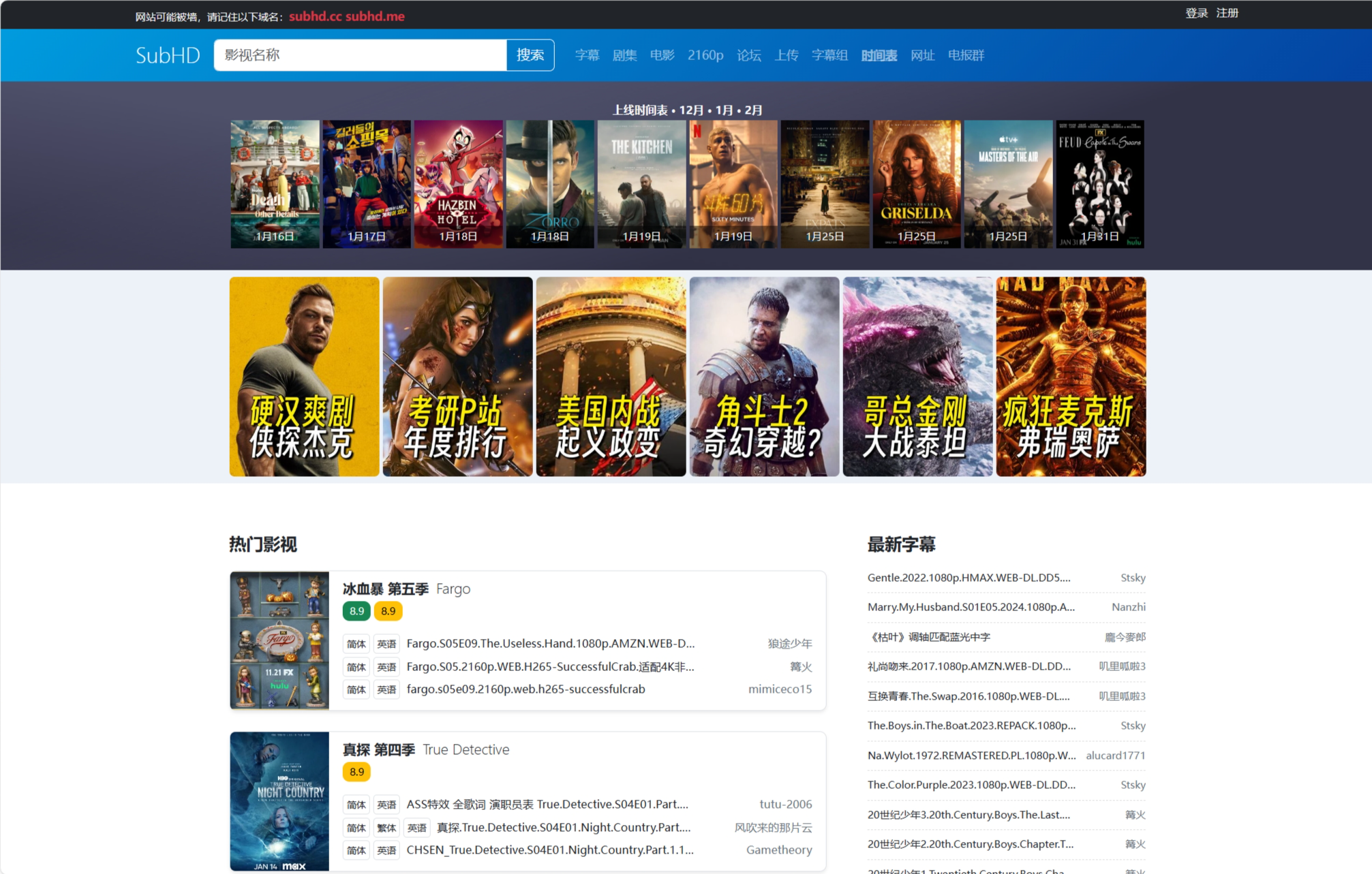
Task: Open The.Color.Purple.2023 subtitle
Action: pyautogui.click(x=971, y=785)
